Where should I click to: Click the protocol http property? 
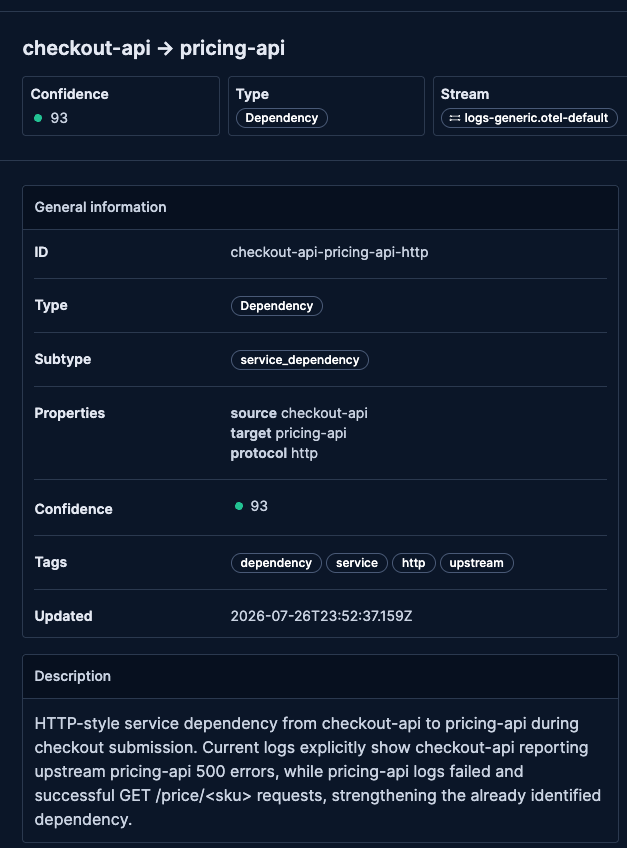point(274,453)
